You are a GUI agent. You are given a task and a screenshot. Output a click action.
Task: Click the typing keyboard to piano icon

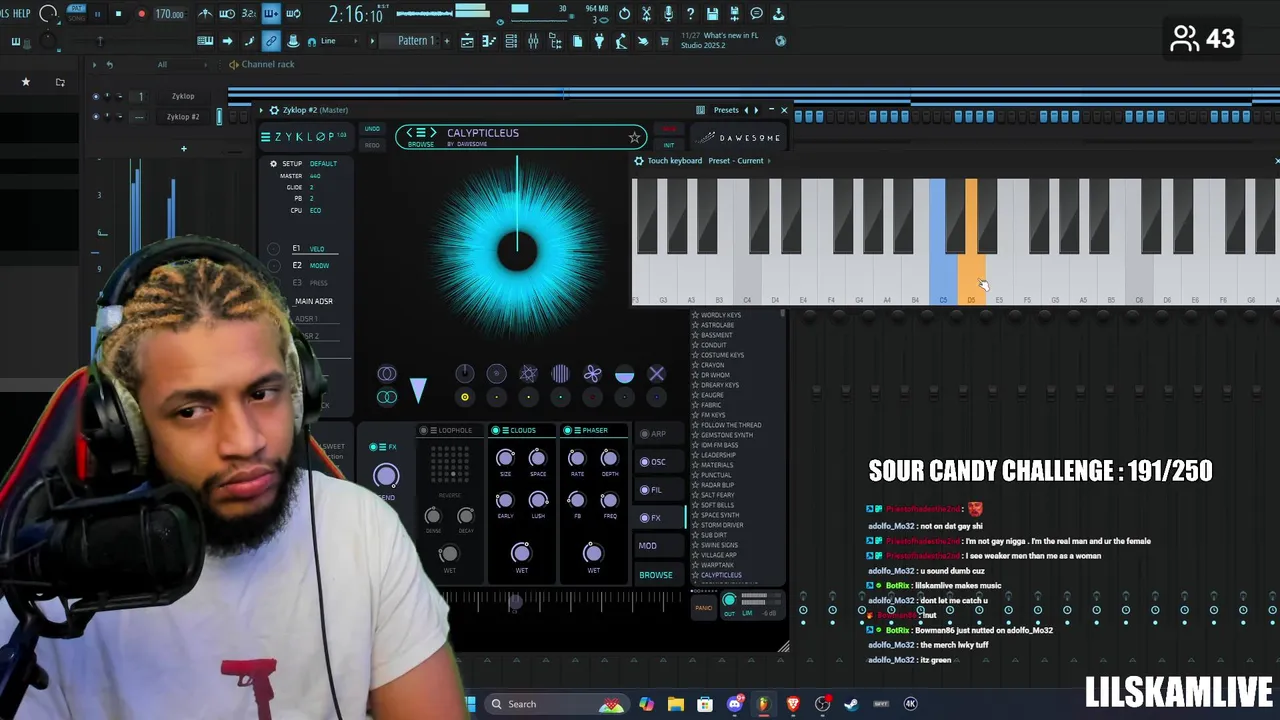point(205,41)
